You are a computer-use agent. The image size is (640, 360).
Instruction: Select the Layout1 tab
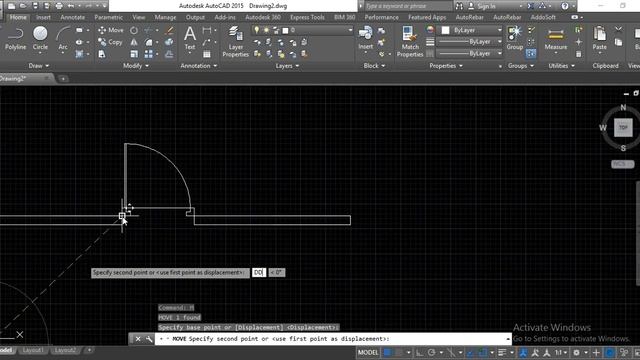(x=33, y=350)
